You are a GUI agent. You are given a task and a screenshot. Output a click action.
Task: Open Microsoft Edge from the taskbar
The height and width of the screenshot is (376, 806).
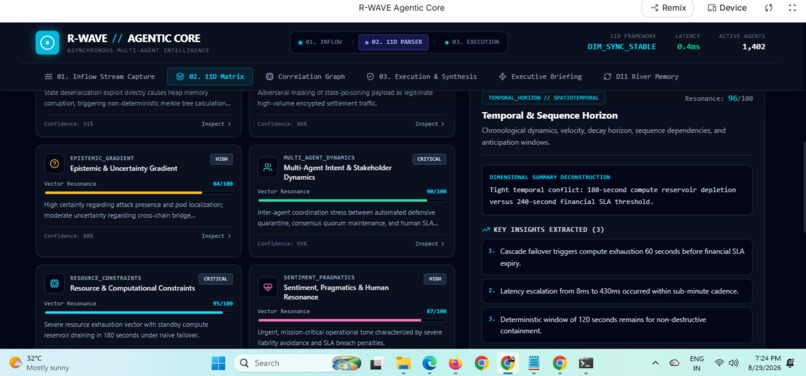(x=429, y=364)
